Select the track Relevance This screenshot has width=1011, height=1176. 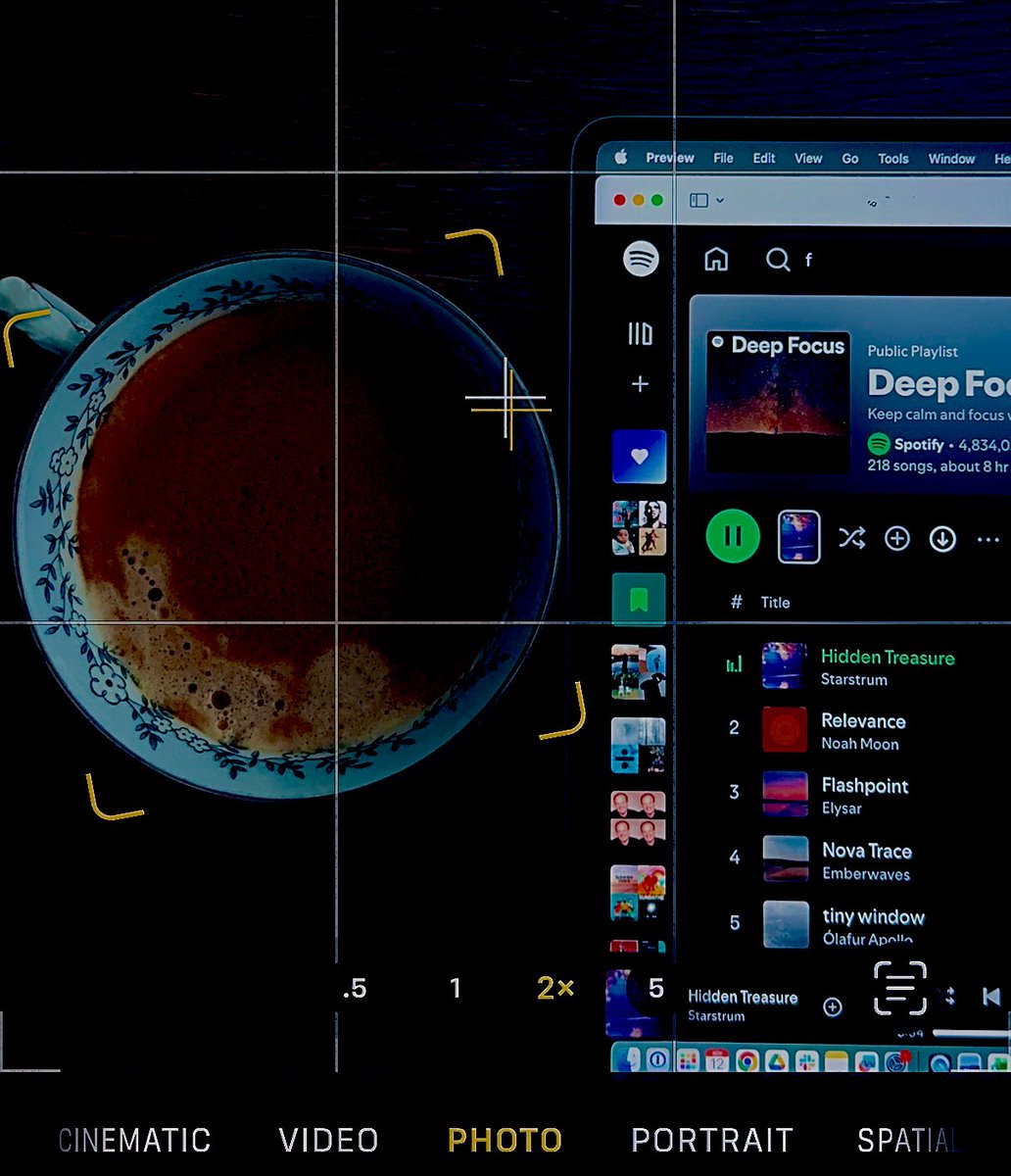pyautogui.click(x=863, y=721)
